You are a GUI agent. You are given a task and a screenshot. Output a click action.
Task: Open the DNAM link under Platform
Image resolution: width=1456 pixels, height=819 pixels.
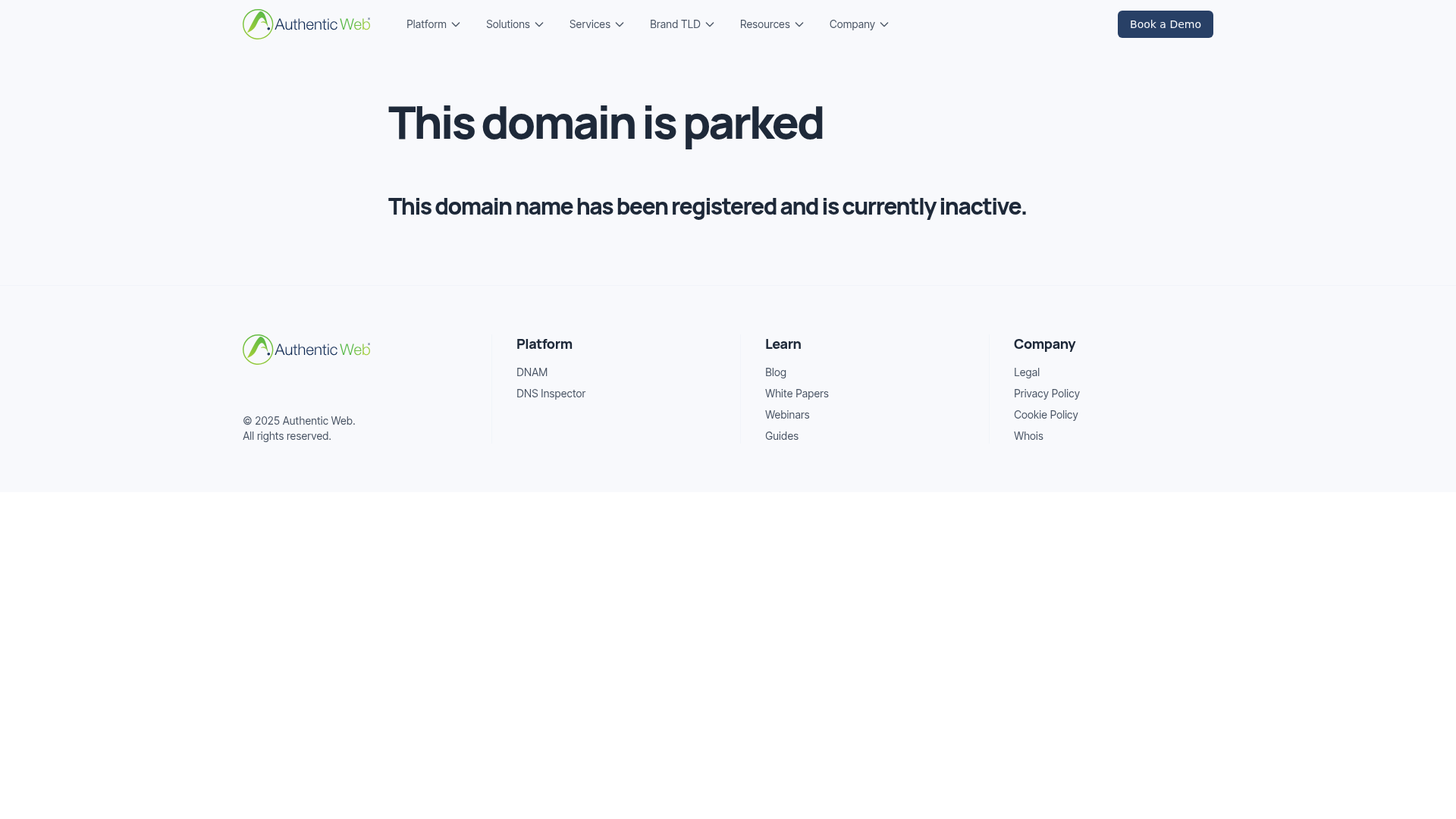[532, 372]
